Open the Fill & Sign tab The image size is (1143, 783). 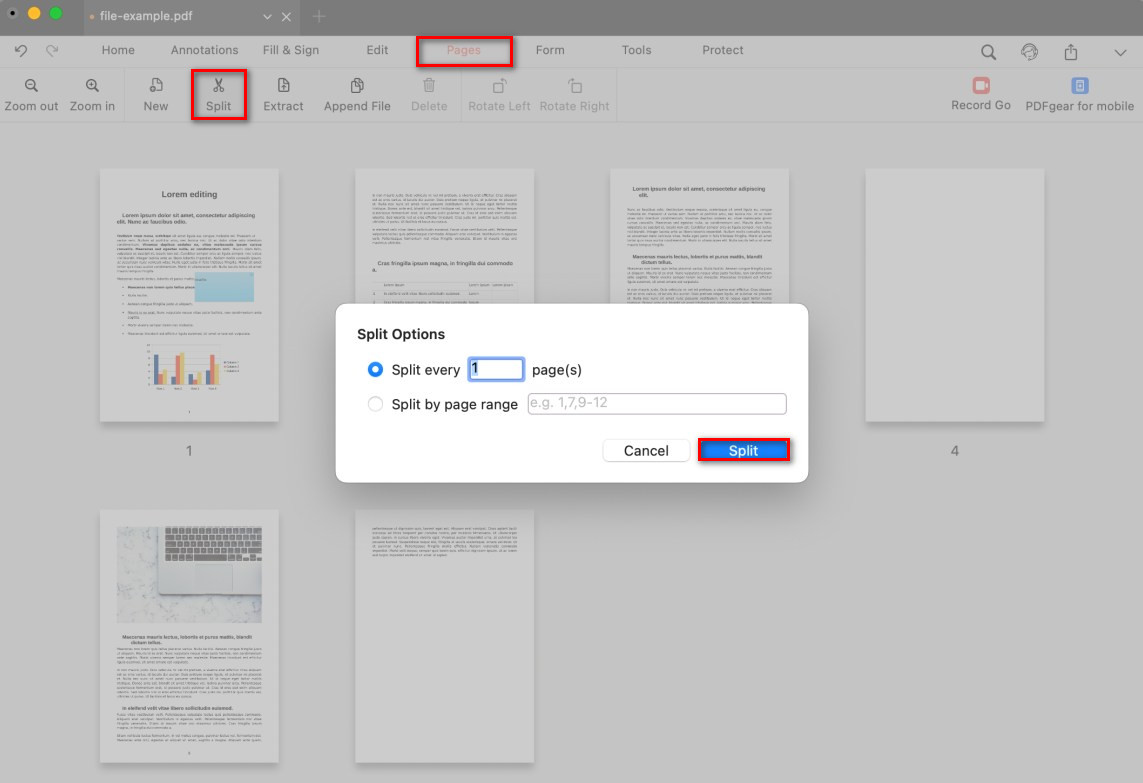point(291,50)
